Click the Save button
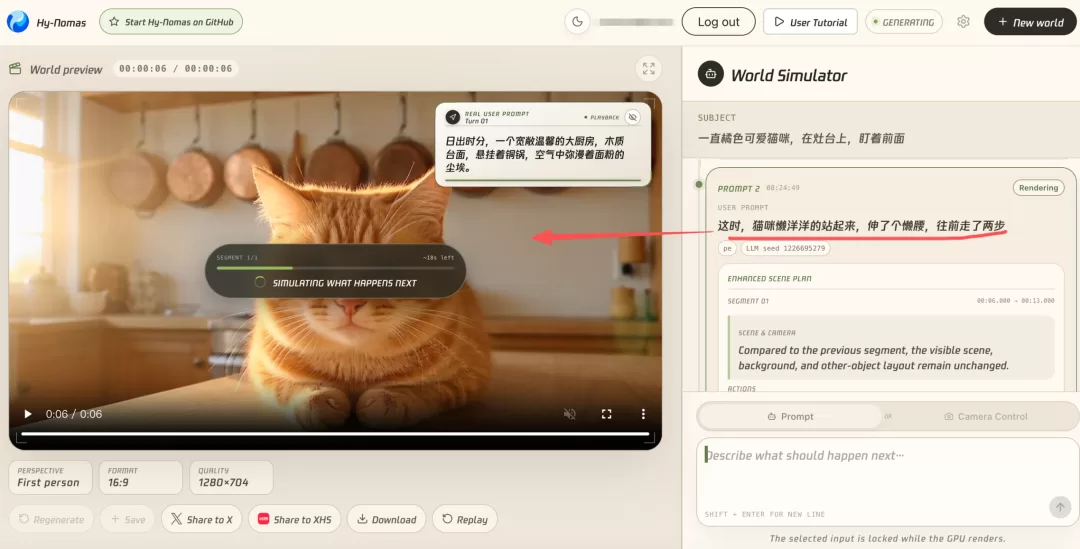The width and height of the screenshot is (1080, 549). click(x=127, y=519)
